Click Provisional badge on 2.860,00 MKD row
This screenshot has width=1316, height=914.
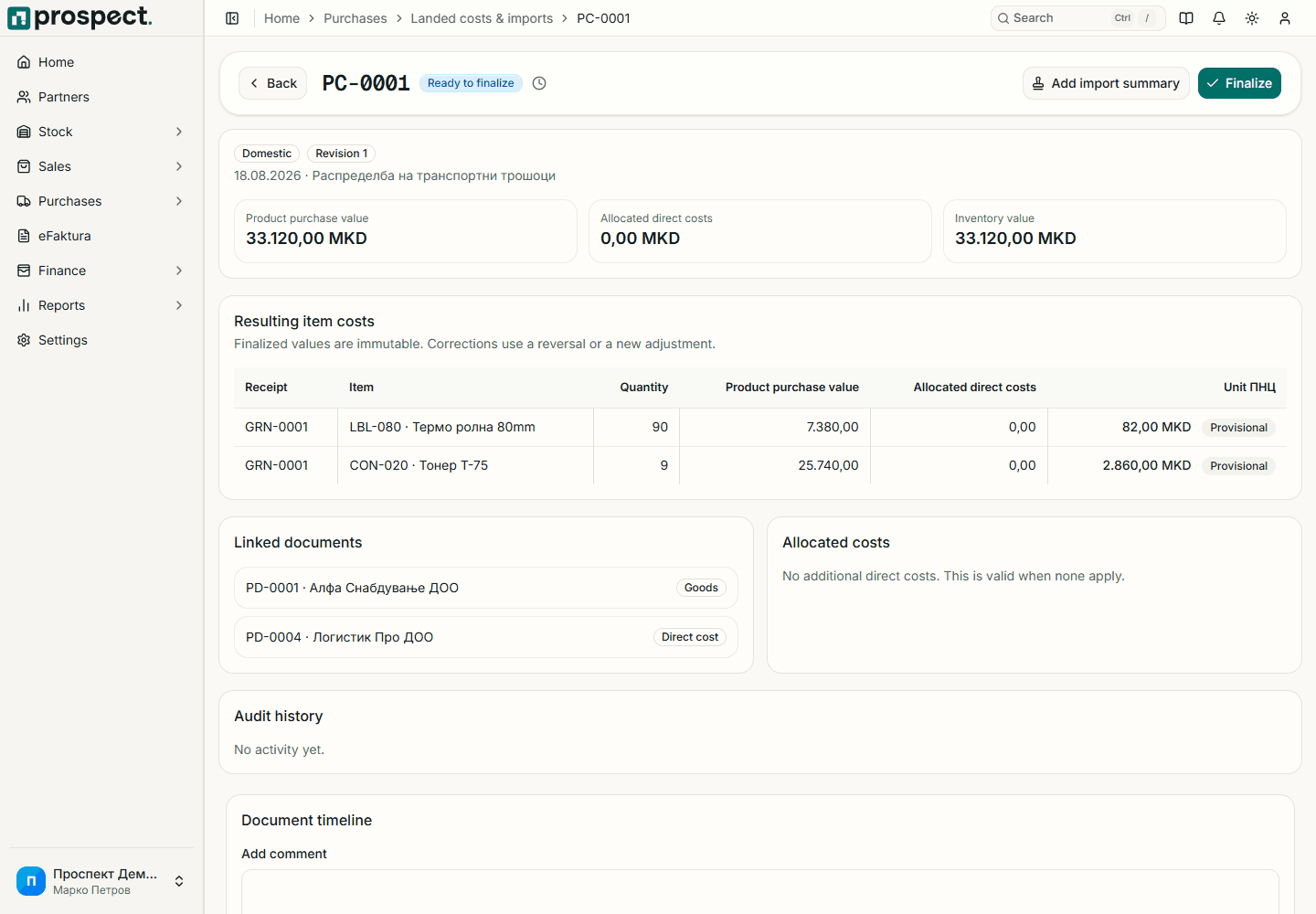coord(1238,466)
